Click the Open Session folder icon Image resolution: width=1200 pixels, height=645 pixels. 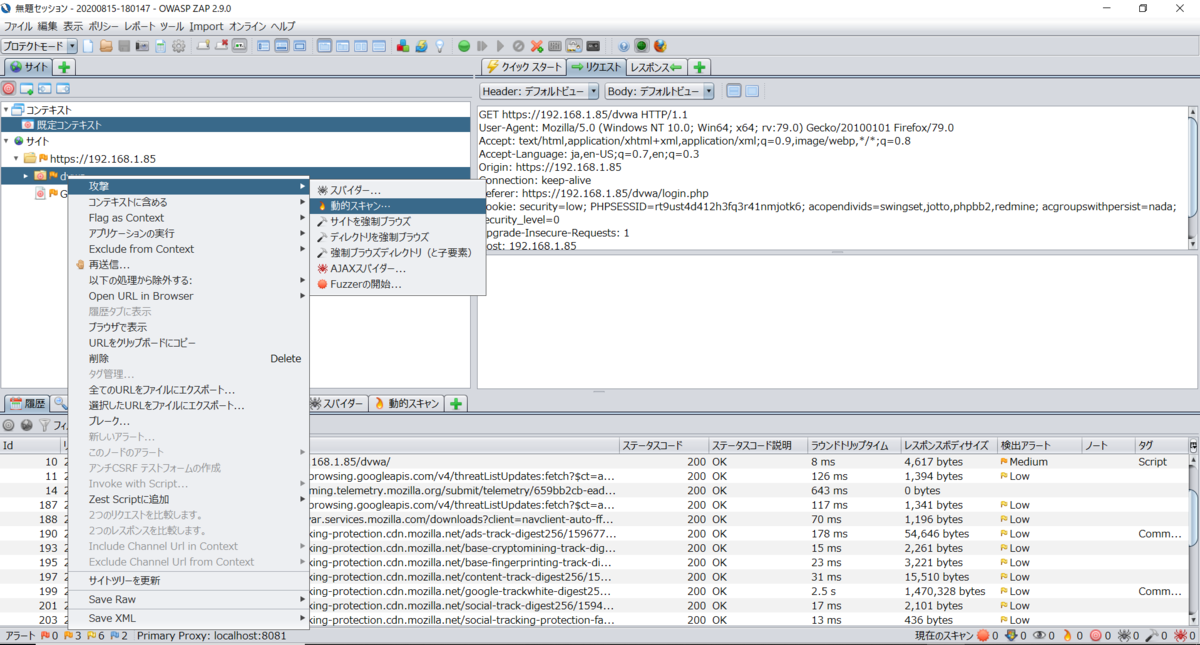click(106, 46)
